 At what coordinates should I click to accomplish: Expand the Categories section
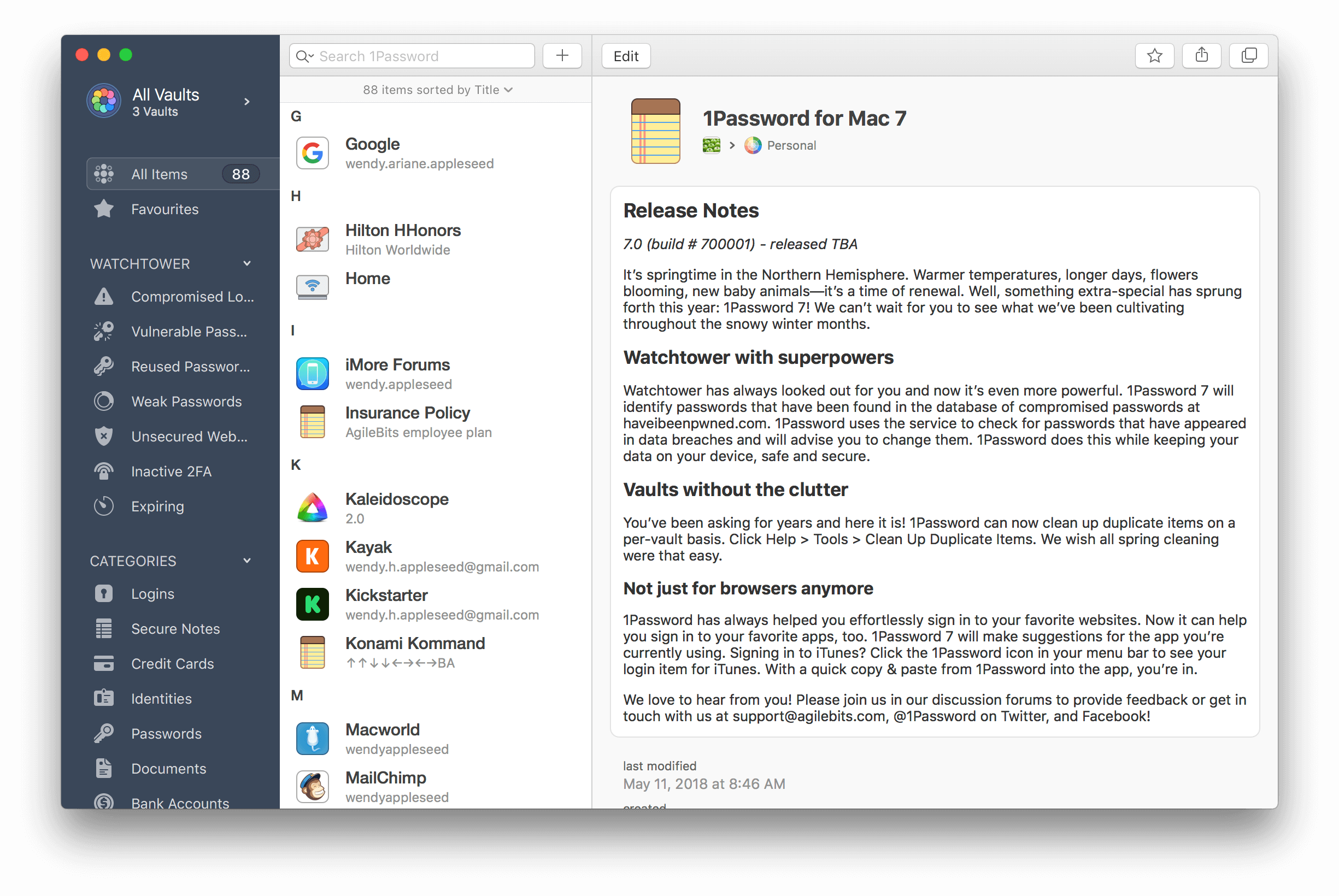pyautogui.click(x=248, y=560)
